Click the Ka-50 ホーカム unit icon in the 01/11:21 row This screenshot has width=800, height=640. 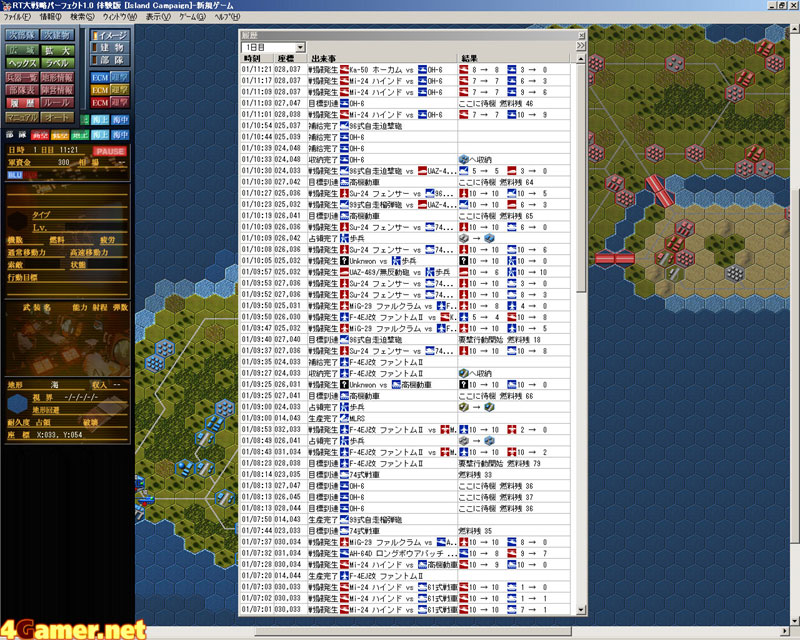pos(344,69)
